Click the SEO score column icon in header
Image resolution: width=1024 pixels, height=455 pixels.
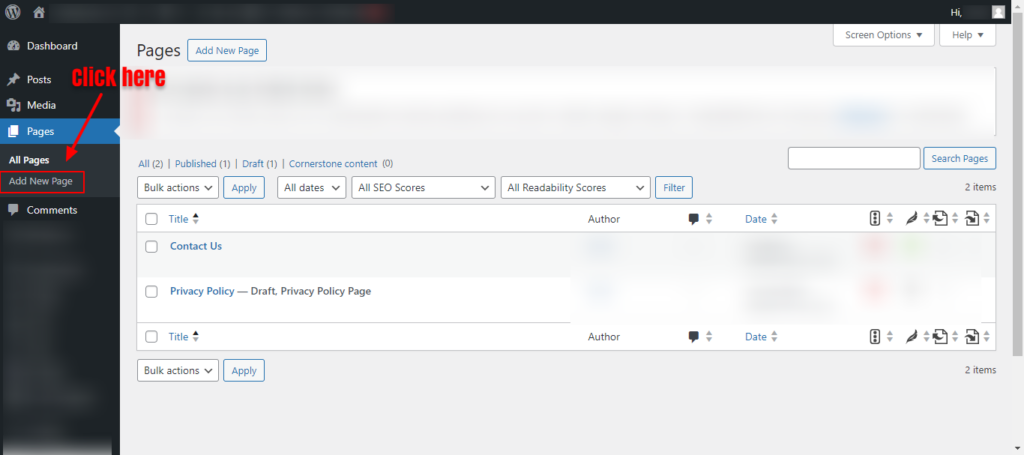point(875,219)
